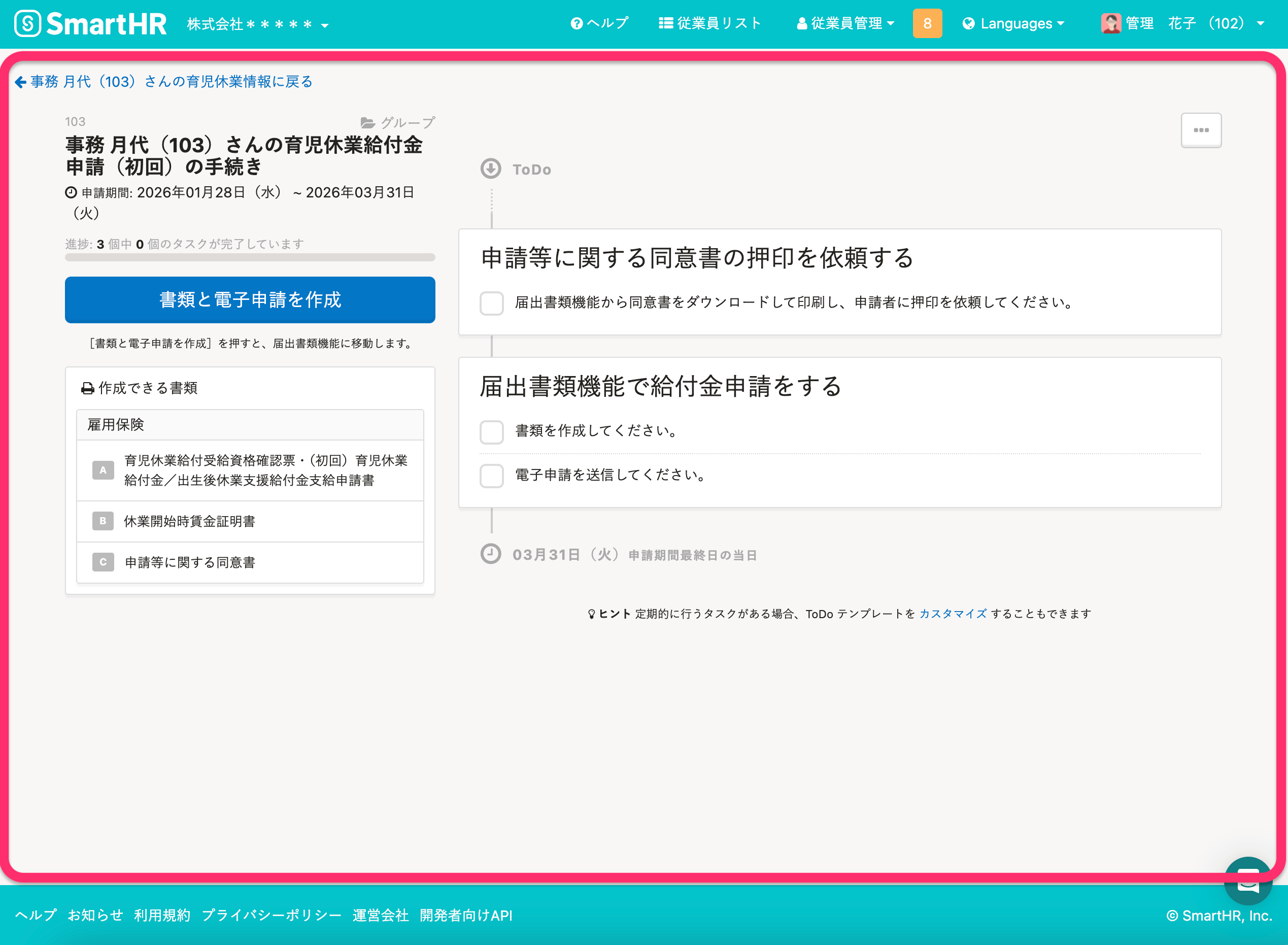1288x945 pixels.
Task: Open the 従業員管理 dropdown menu
Action: [x=845, y=23]
